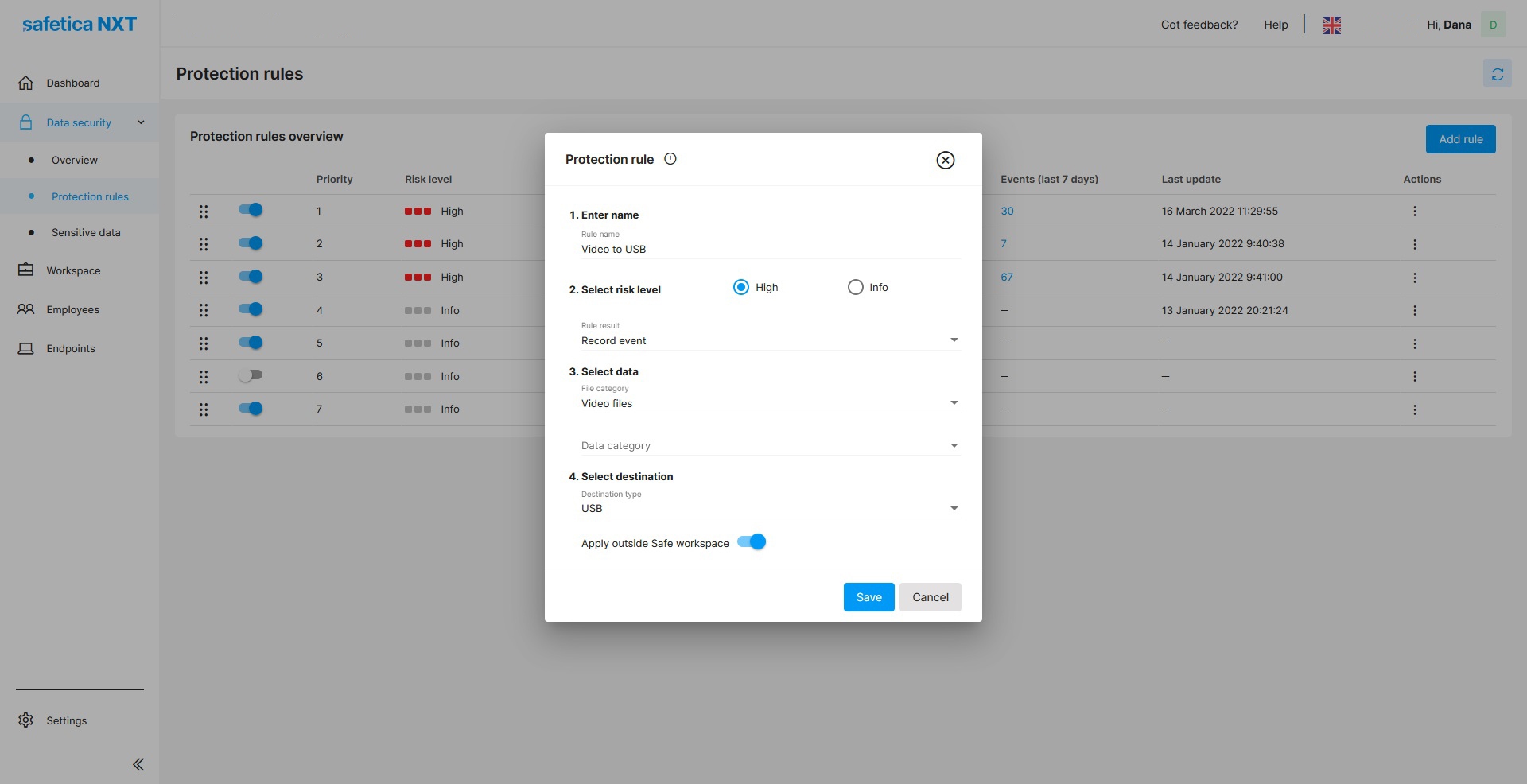This screenshot has height=784, width=1527.
Task: Open Workspace in the sidebar
Action: [73, 270]
